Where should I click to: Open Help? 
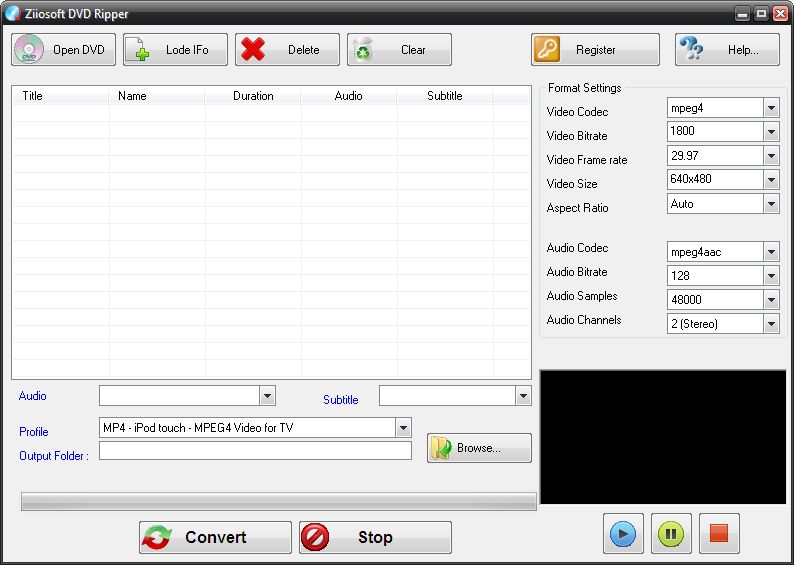(x=727, y=50)
